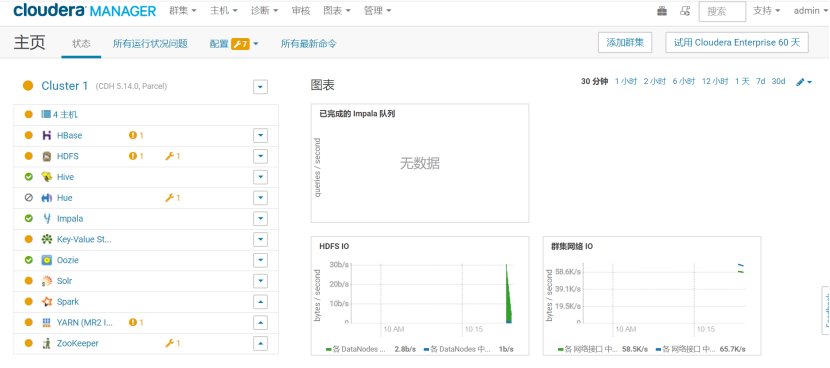Screen dimensions: 830x368
Task: Switch to 所有最新命令 tab
Action: tap(309, 44)
